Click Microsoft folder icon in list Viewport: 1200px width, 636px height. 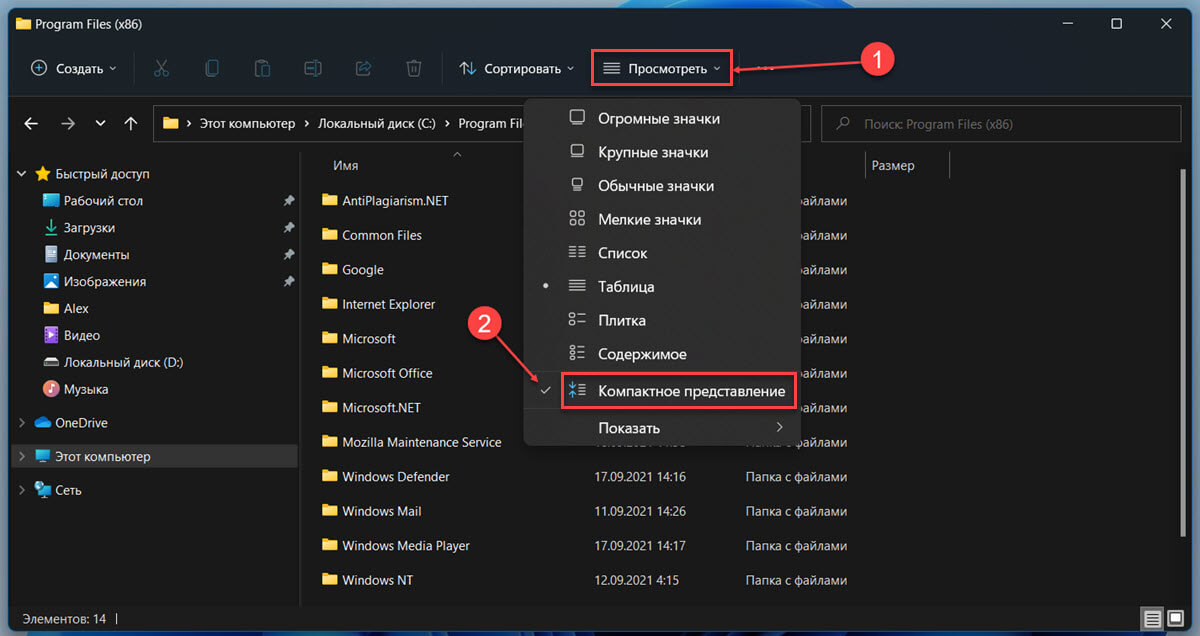[330, 338]
